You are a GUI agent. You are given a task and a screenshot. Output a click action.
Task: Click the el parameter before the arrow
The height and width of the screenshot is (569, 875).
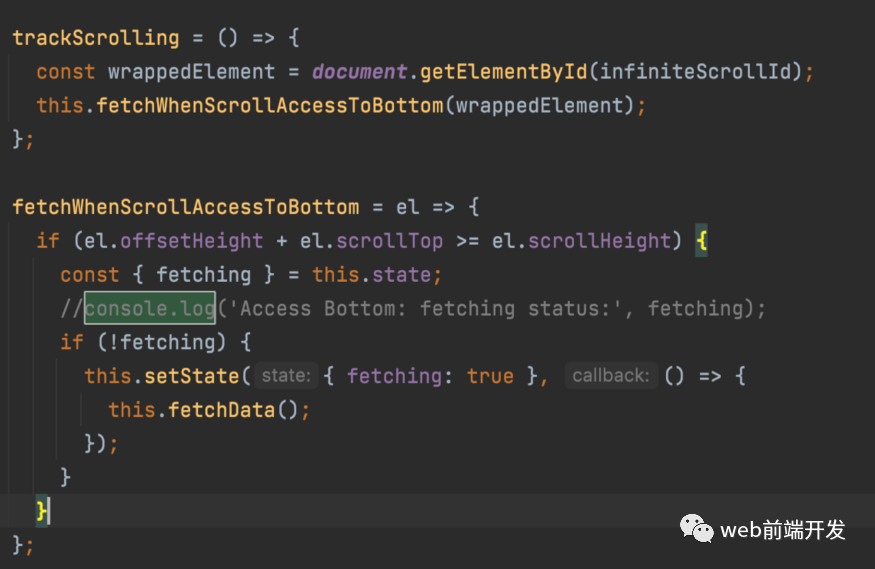click(x=407, y=207)
